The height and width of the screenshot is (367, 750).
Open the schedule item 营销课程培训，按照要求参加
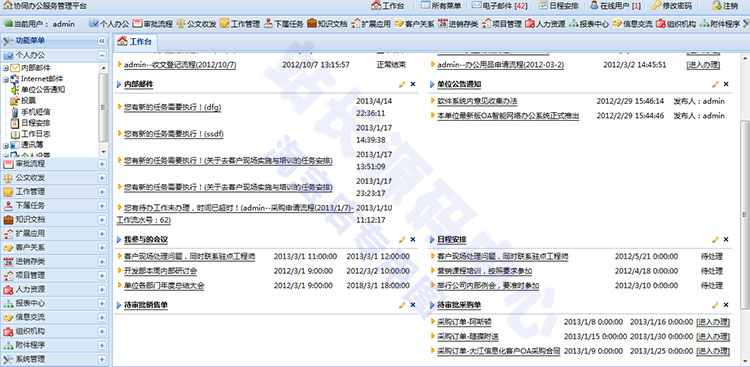click(x=485, y=271)
